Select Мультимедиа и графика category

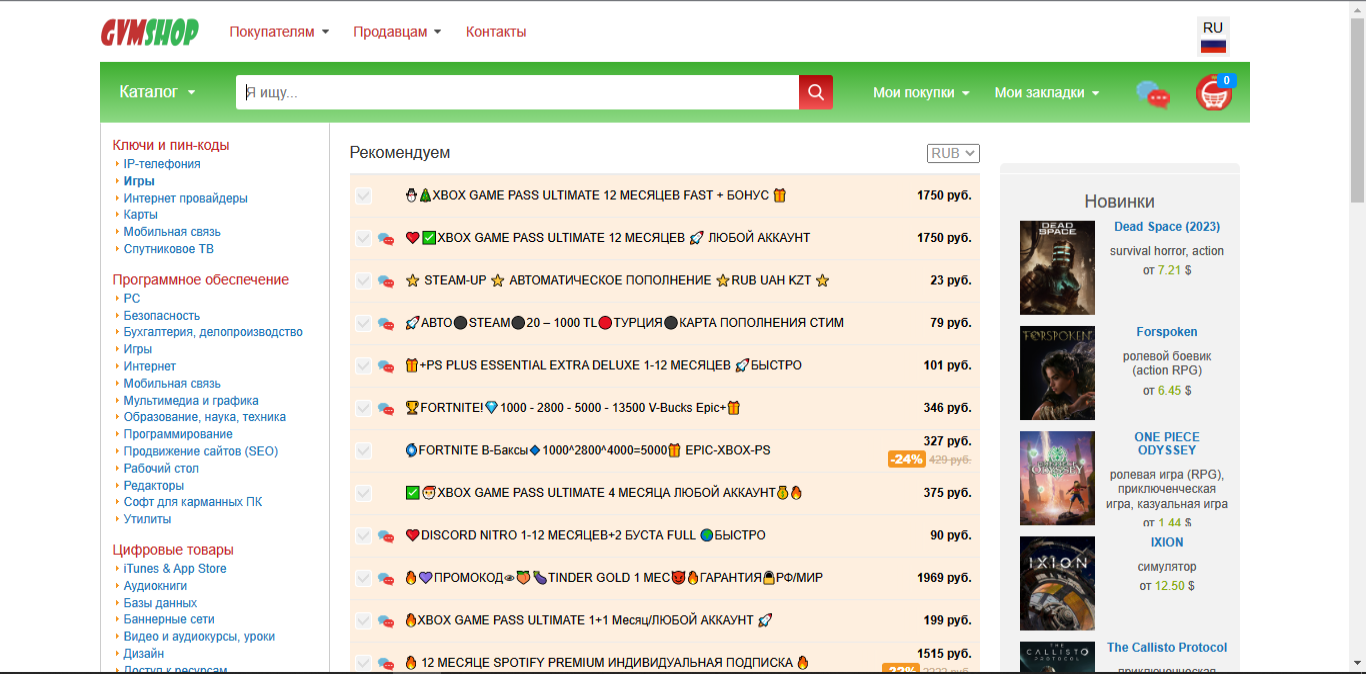coord(191,401)
